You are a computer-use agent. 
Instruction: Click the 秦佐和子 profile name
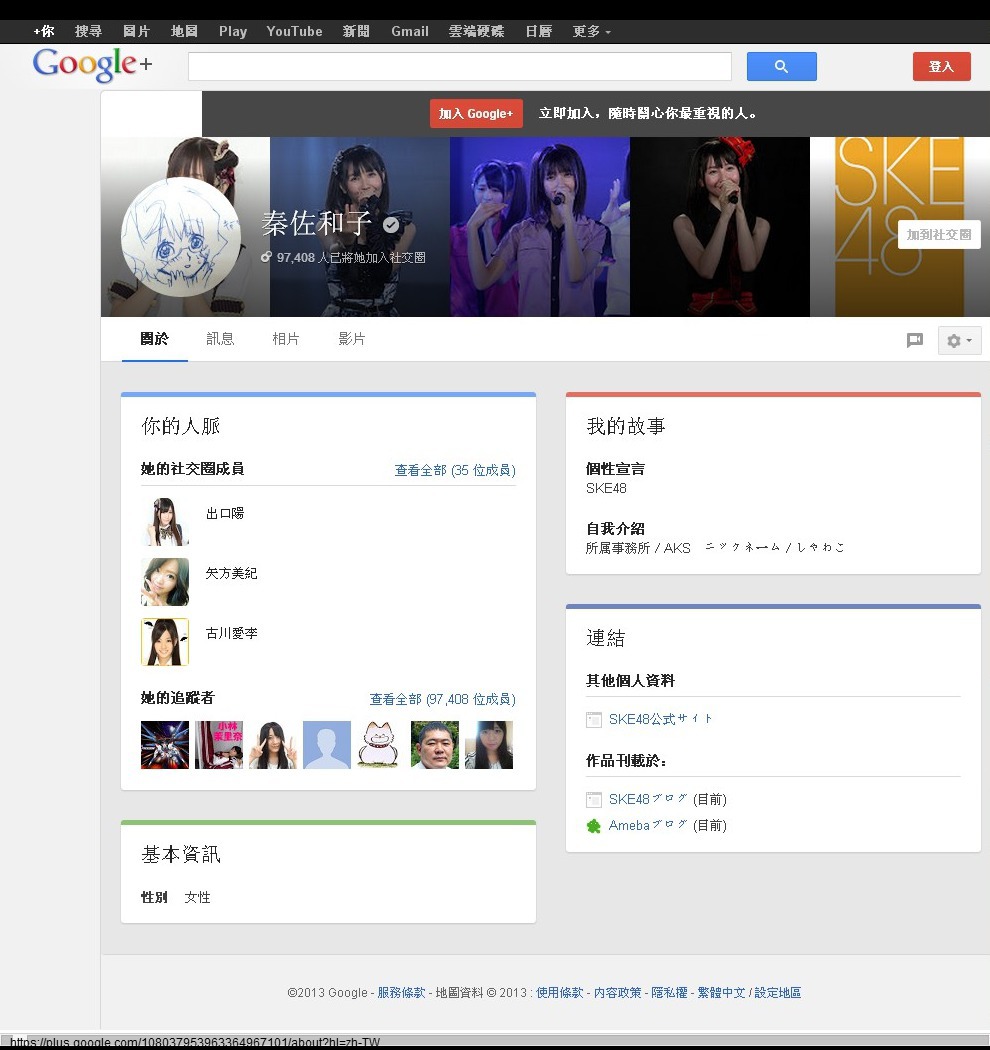(317, 224)
